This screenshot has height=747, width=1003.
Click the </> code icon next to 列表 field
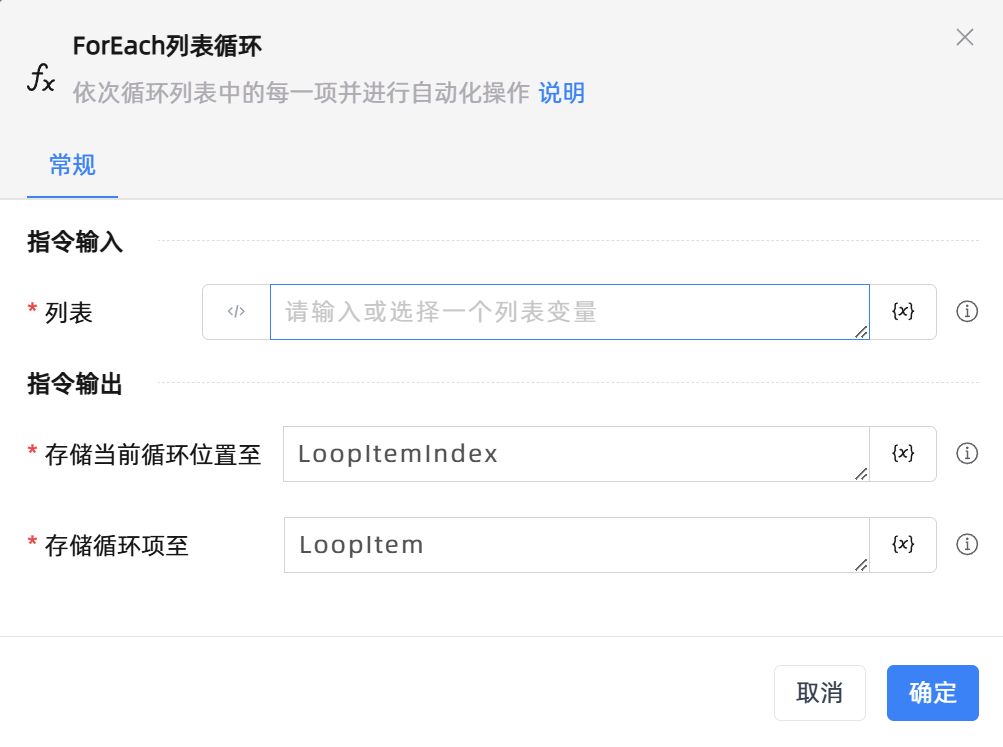point(238,312)
